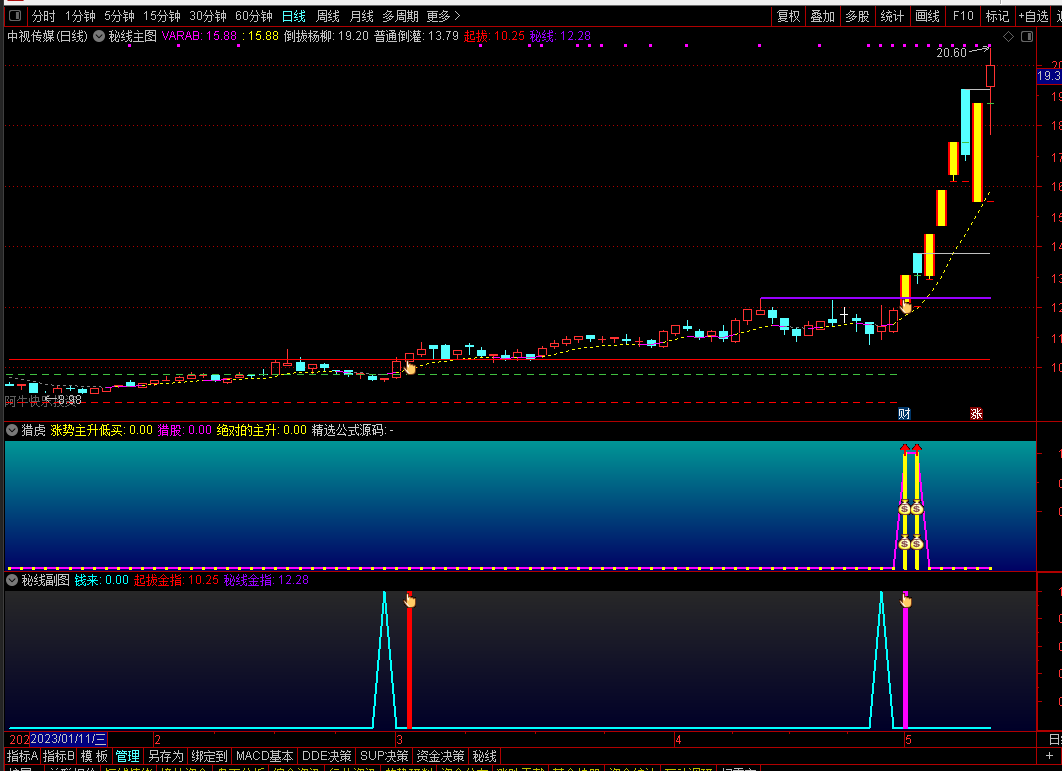This screenshot has height=771, width=1062.
Task: Click the plus icon on the indicator bar
Action: [x=1049, y=755]
